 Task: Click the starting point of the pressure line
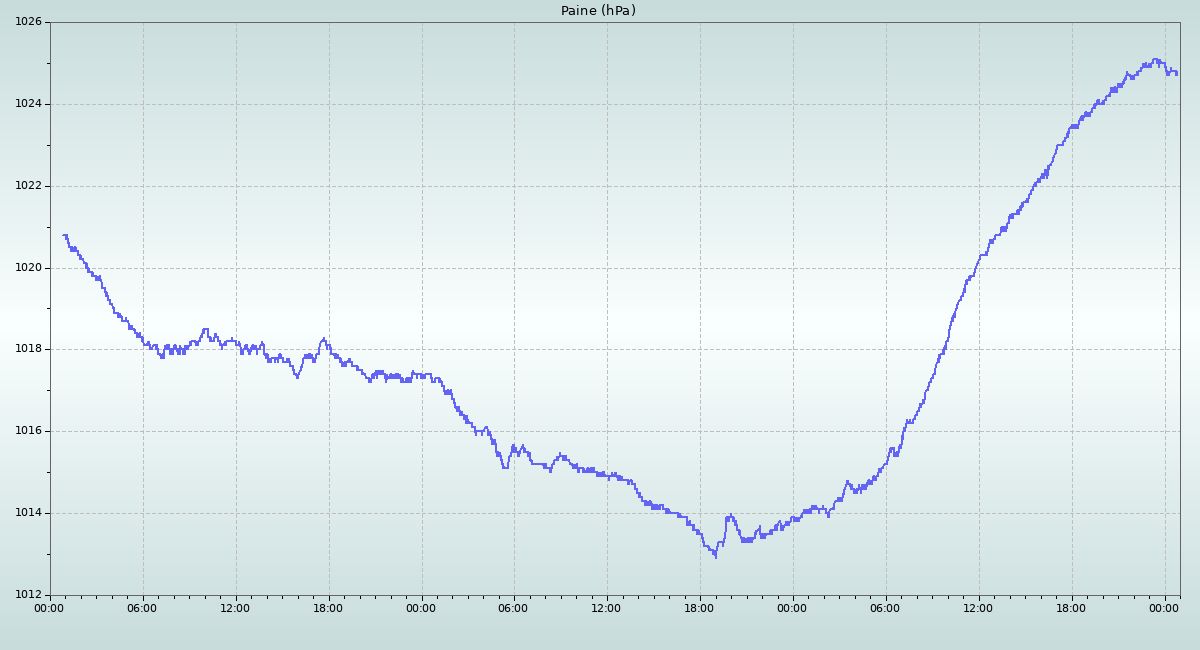click(63, 235)
